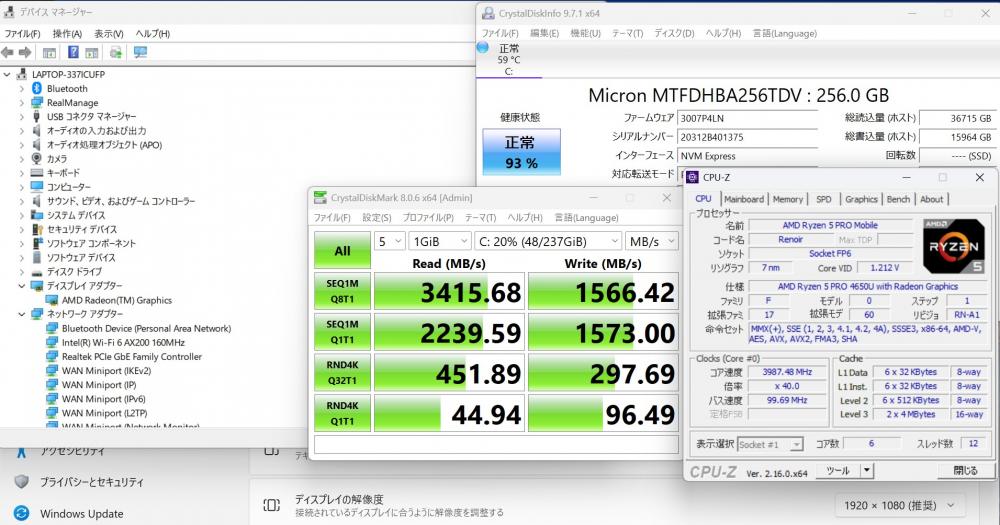The height and width of the screenshot is (525, 1000).
Task: Click the 総読込量 value 36715 GB
Action: pyautogui.click(x=957, y=118)
